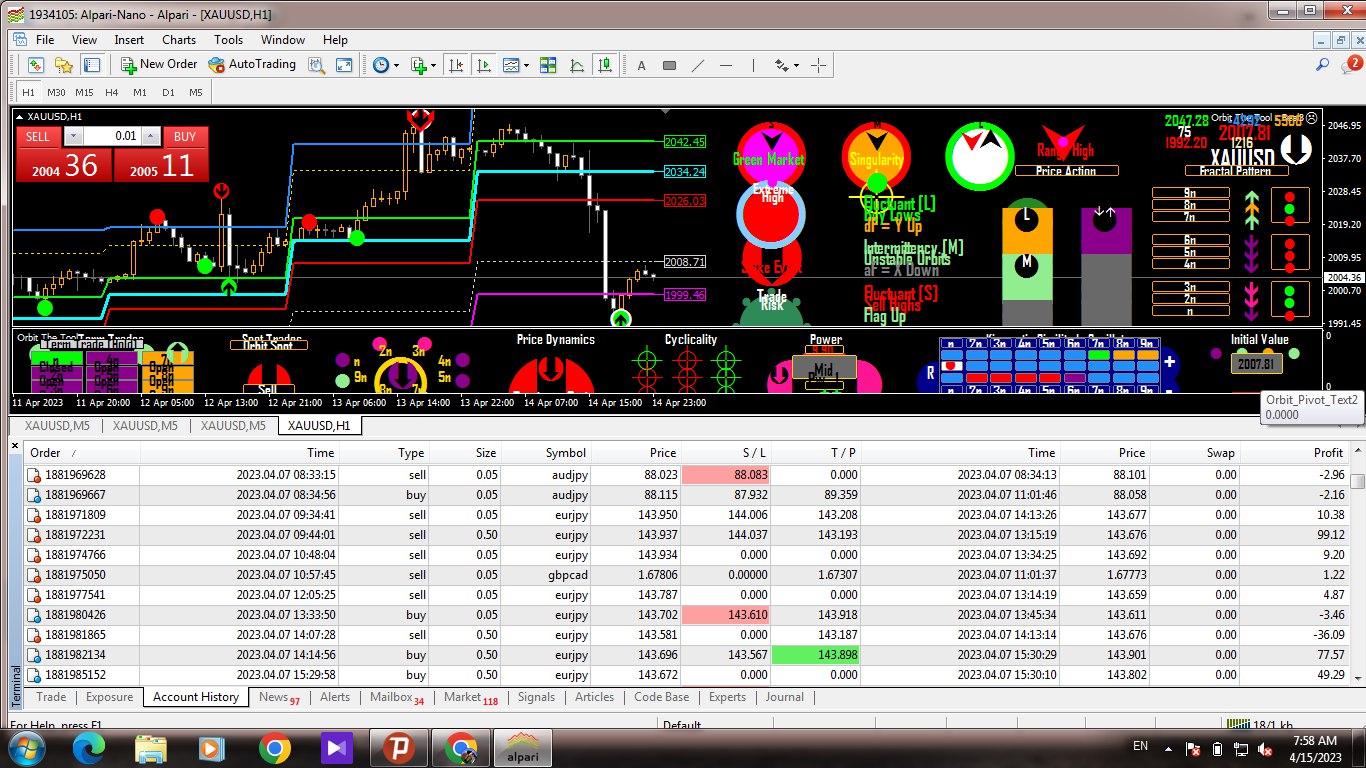Viewport: 1366px width, 768px height.
Task: Select order 1881969628 in history
Action: click(x=686, y=475)
